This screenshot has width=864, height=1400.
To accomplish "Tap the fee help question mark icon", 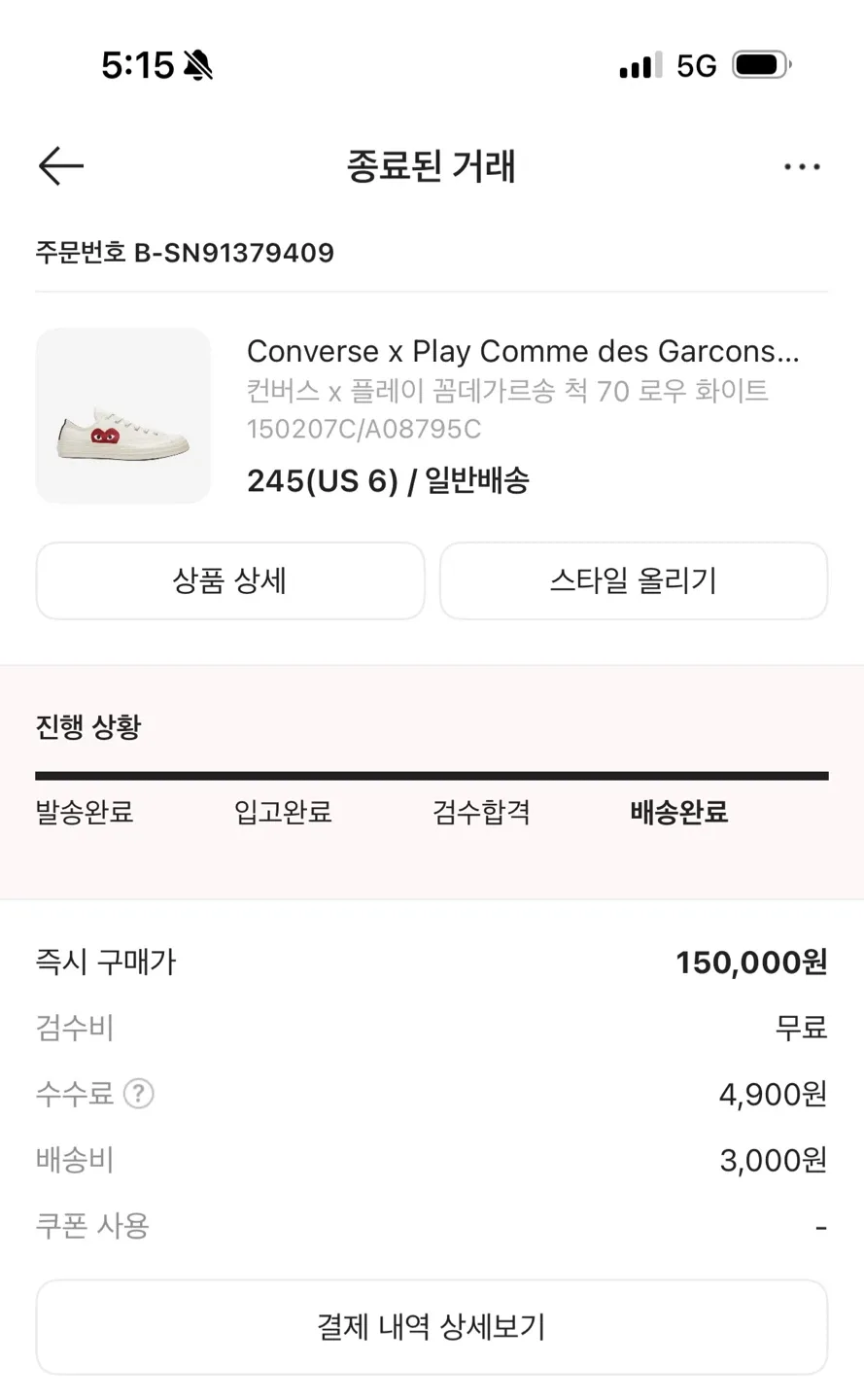I will coord(139,1094).
